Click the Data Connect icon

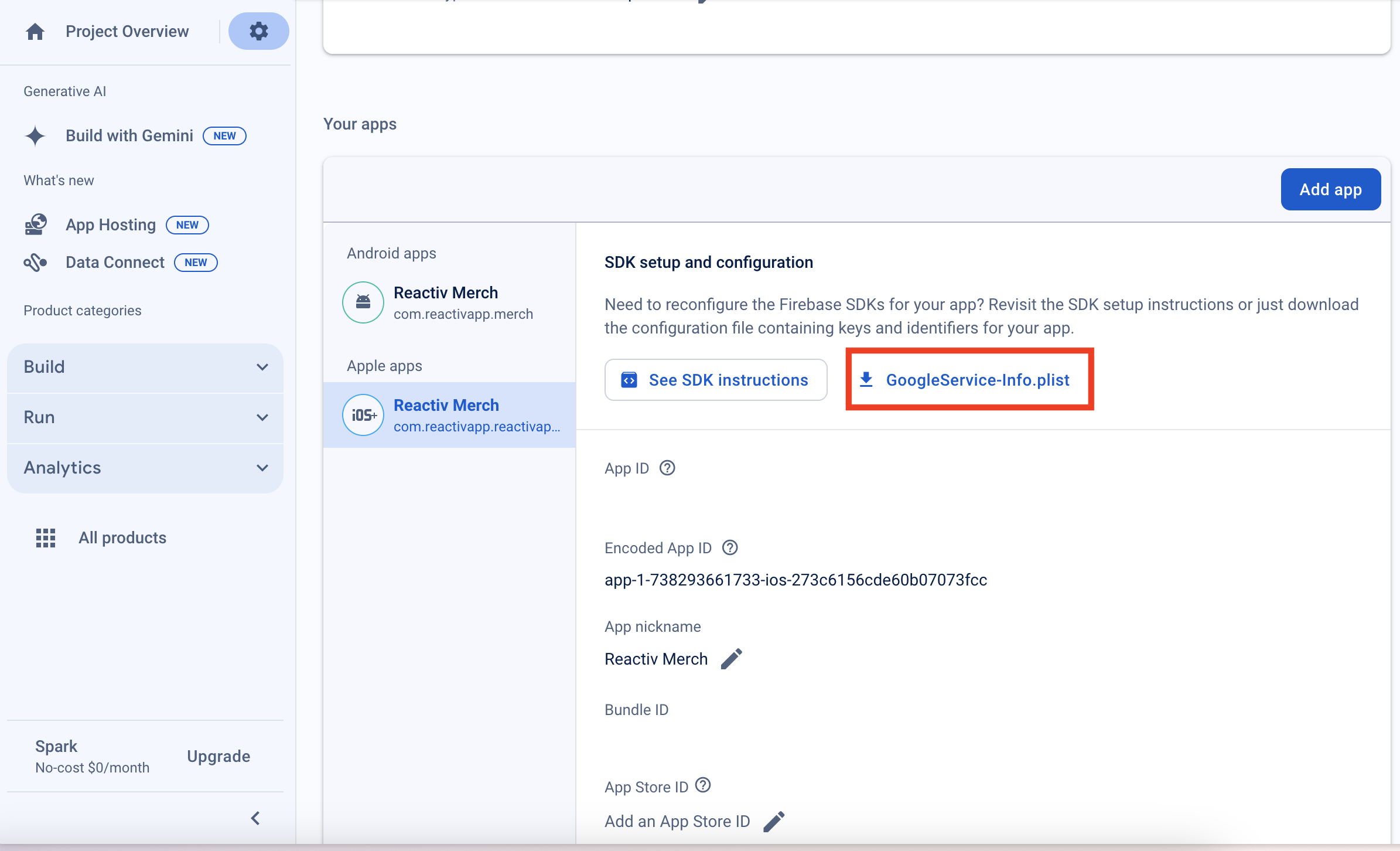pos(35,262)
